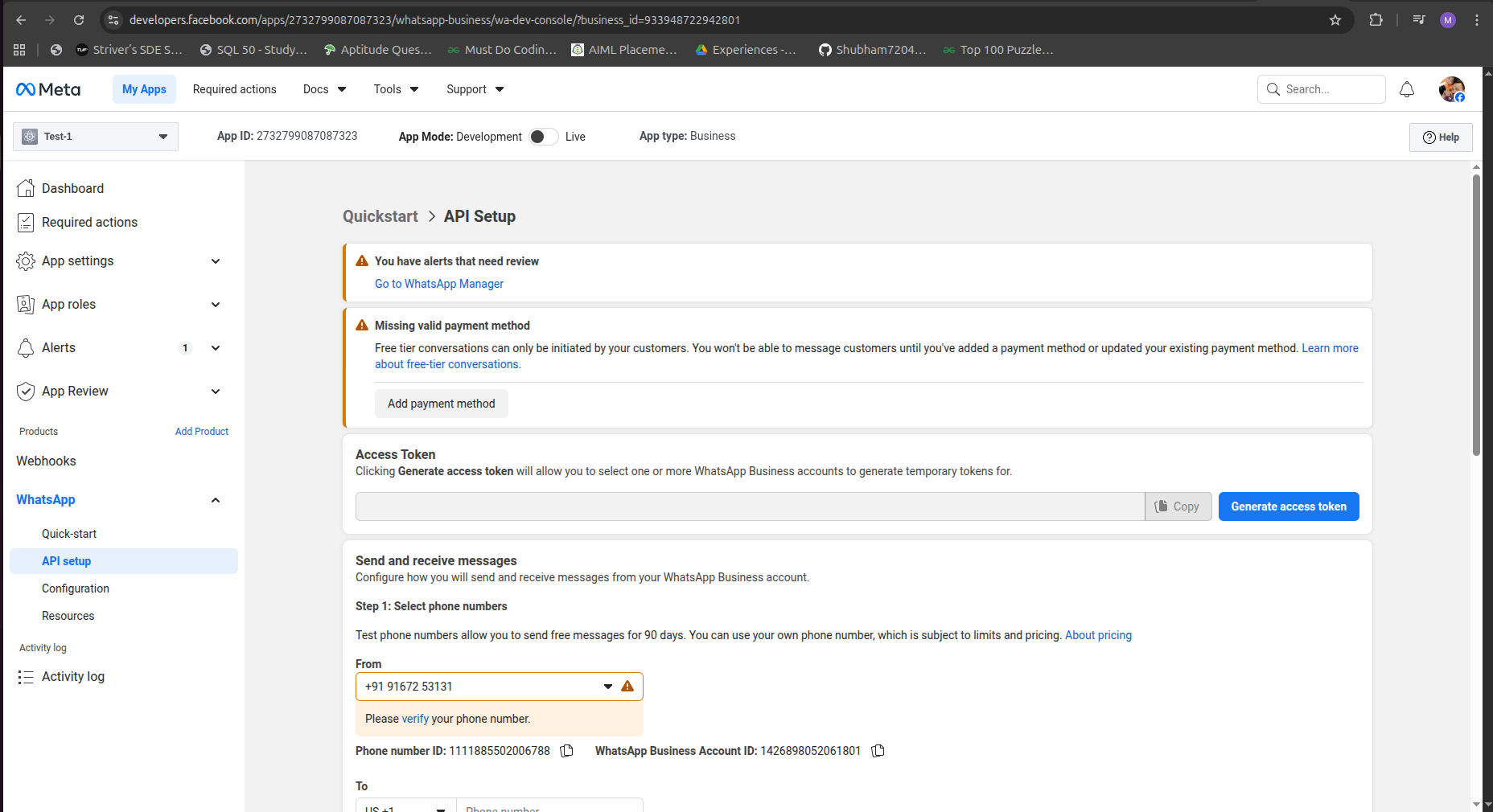Click the access token text field
Image resolution: width=1493 pixels, height=812 pixels.
pos(750,506)
